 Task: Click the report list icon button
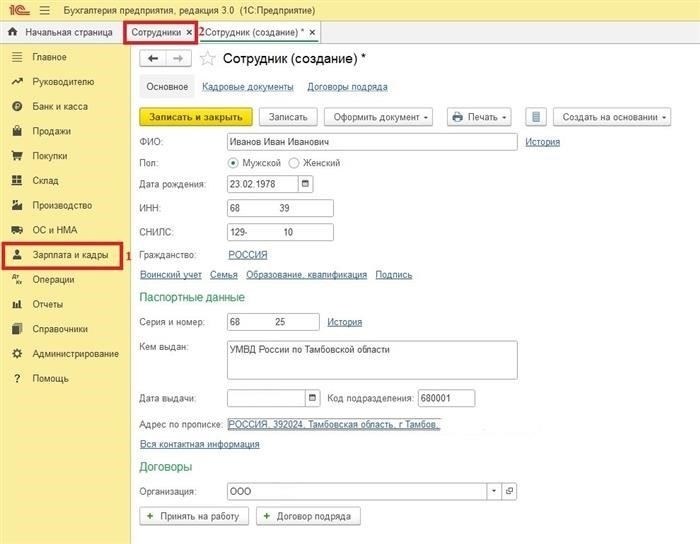coord(536,117)
